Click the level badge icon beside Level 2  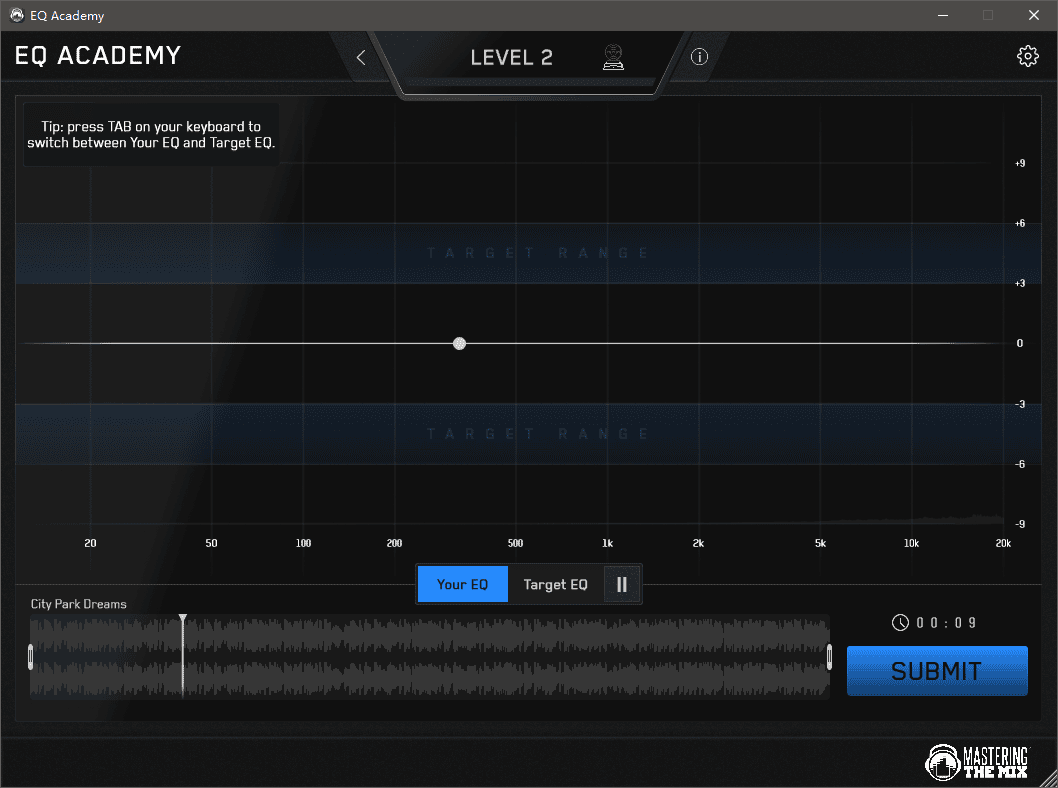click(612, 58)
